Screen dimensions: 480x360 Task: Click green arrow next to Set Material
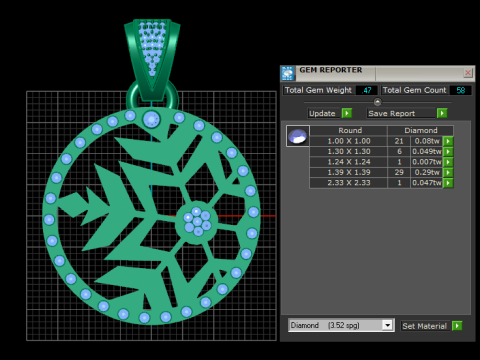coord(457,326)
